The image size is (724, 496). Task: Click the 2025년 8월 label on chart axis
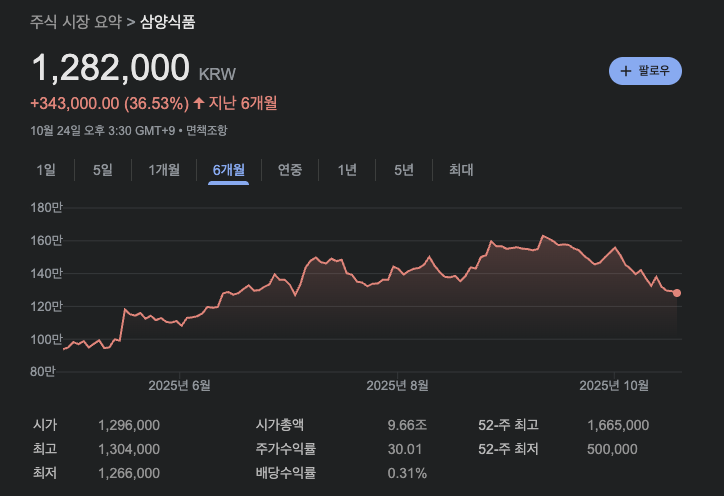[397, 385]
